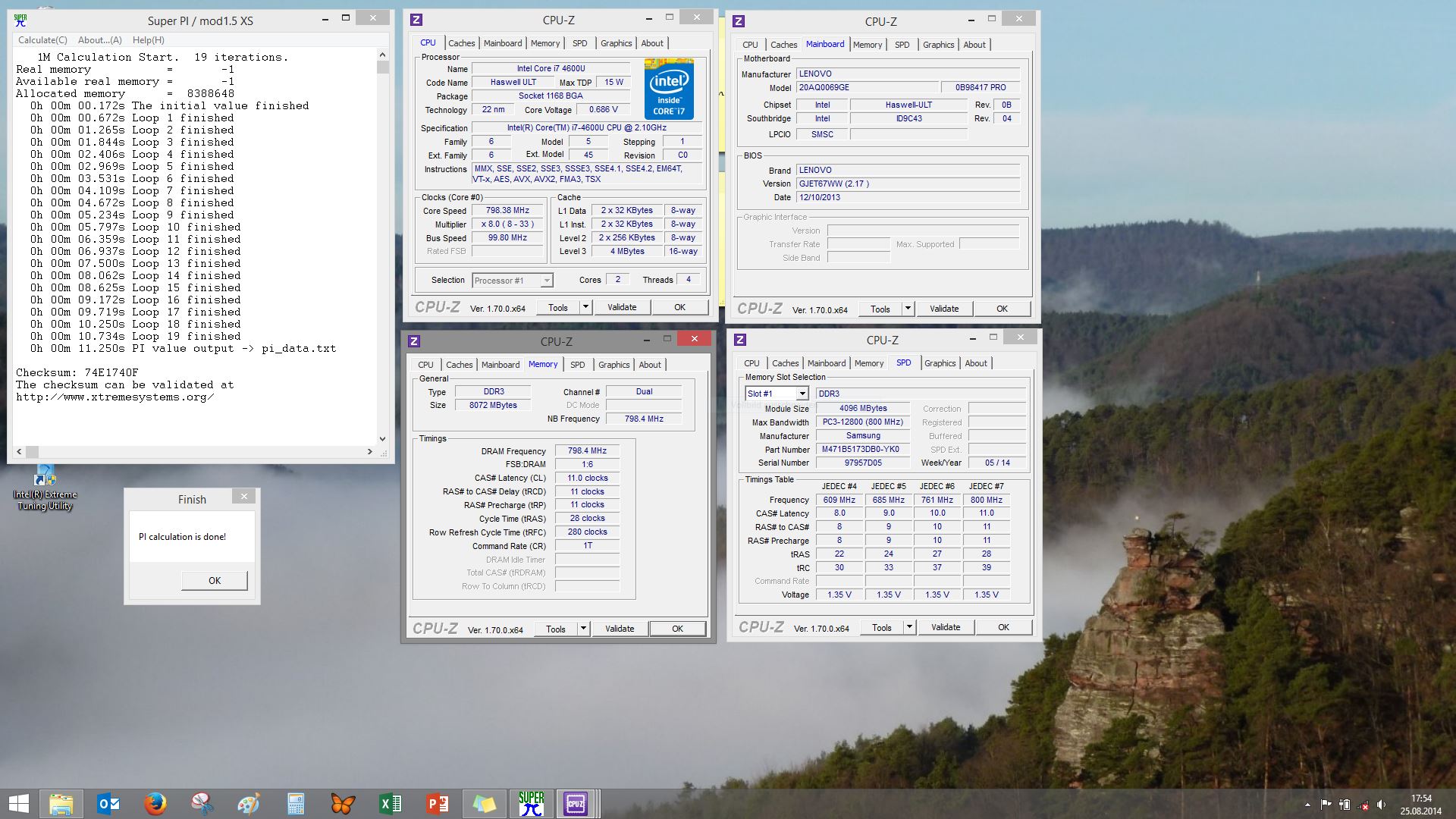Click BIOS version GJET67WW (2.17)

[908, 184]
